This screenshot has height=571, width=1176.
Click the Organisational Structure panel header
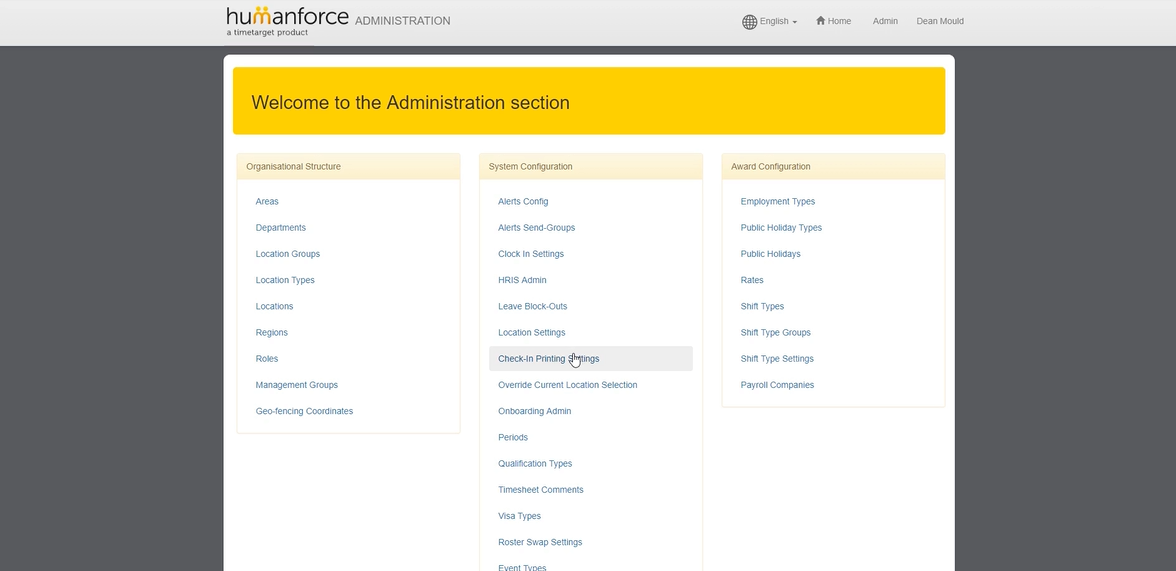coord(348,167)
